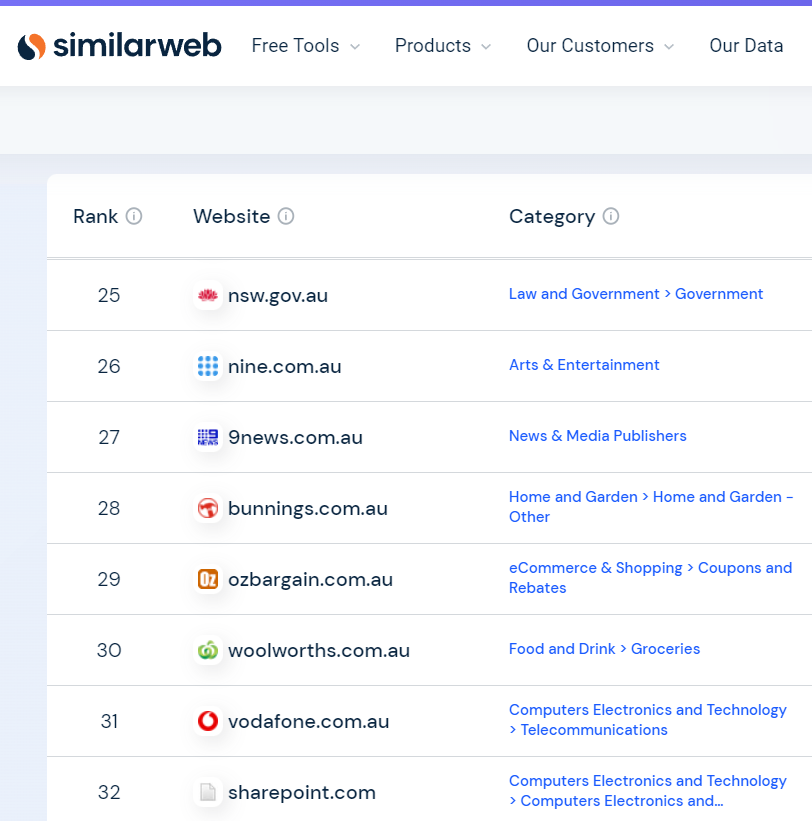The height and width of the screenshot is (821, 812).
Task: Click rank number 30
Action: [x=109, y=651]
